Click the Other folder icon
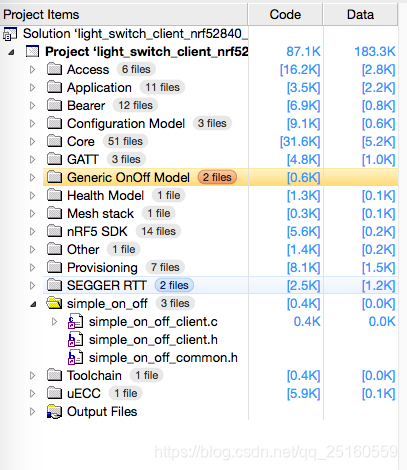This screenshot has width=407, height=470. [x=54, y=249]
